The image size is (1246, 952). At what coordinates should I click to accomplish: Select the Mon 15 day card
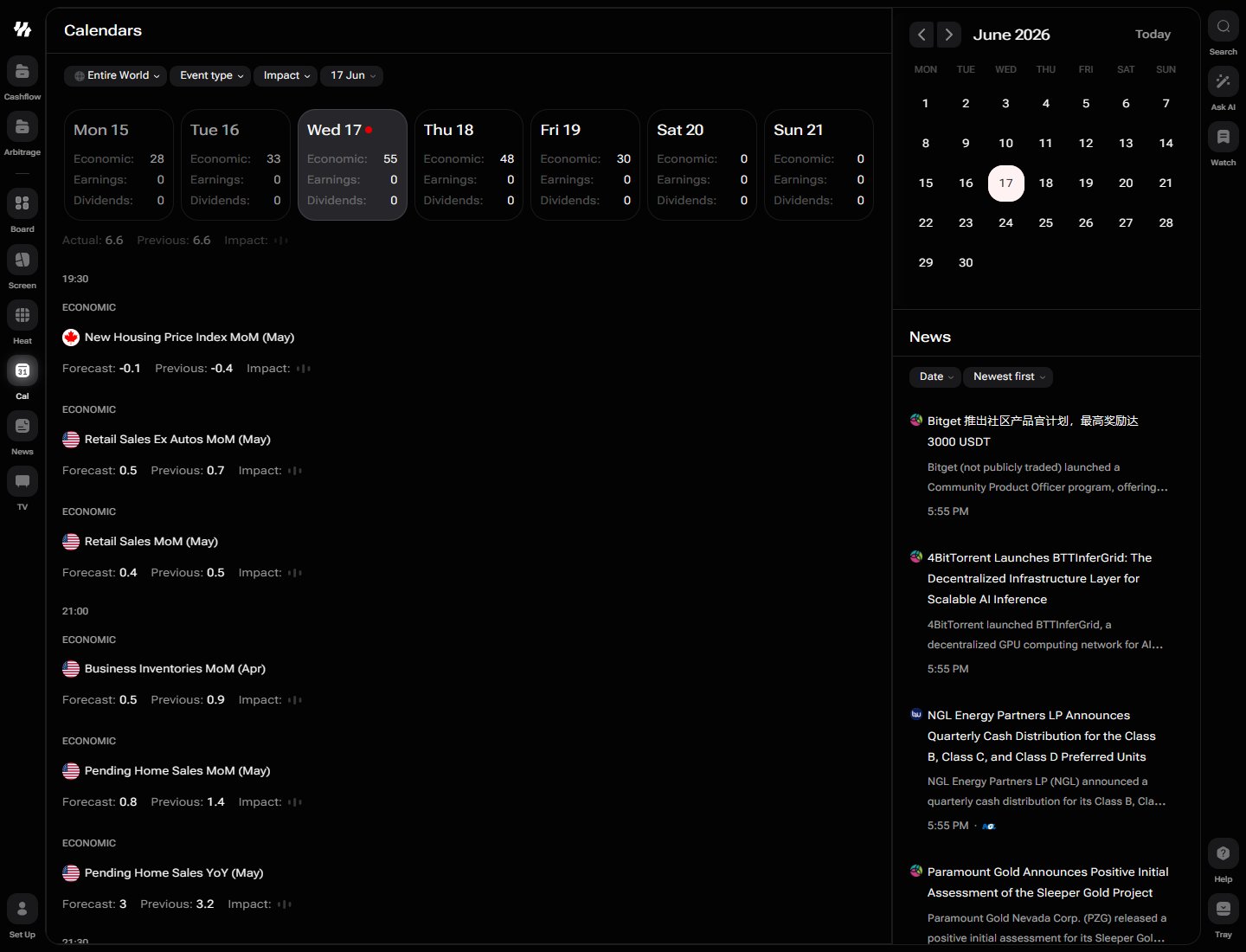point(119,164)
